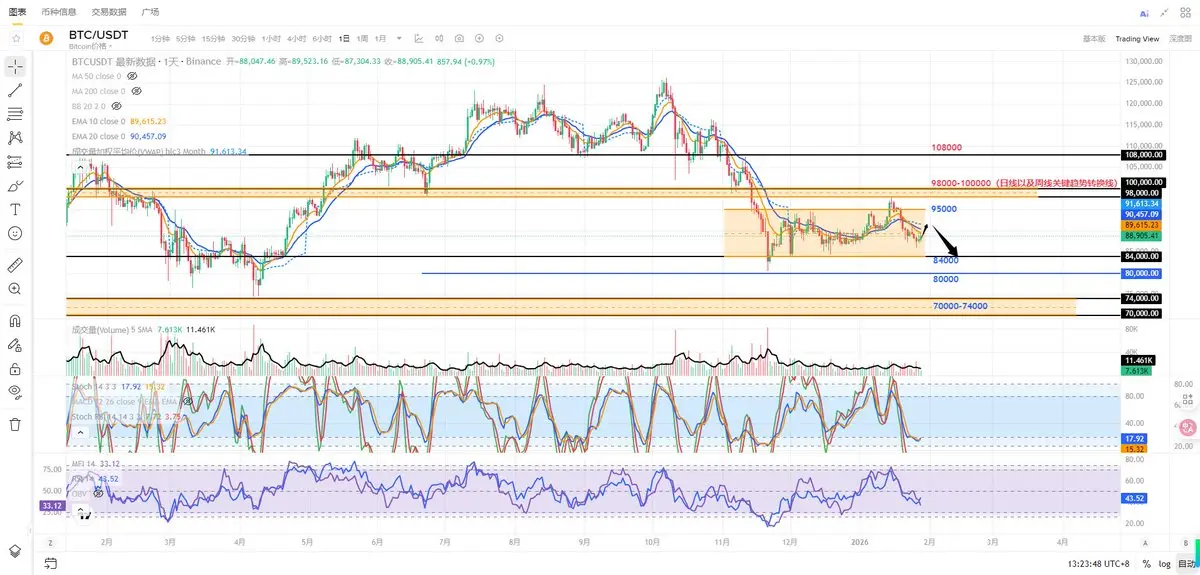
Task: Open the long/short position prediction tool
Action: [15, 161]
